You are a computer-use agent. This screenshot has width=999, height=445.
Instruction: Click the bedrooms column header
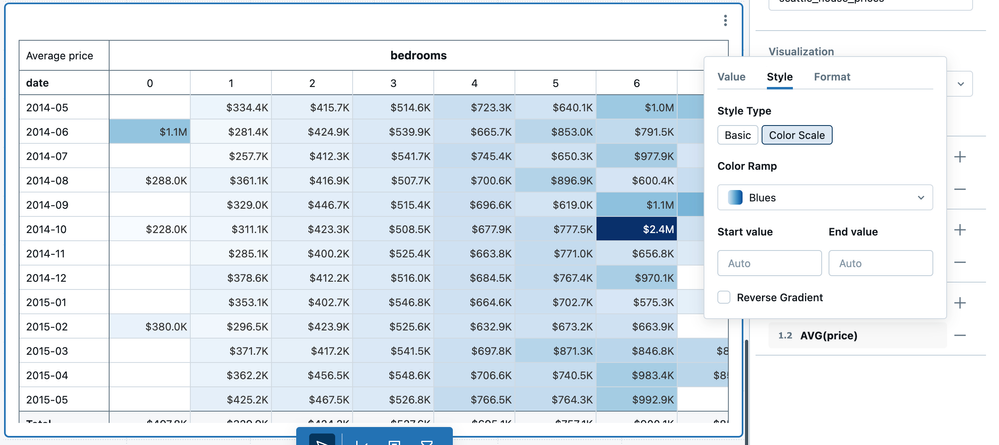[x=418, y=56]
